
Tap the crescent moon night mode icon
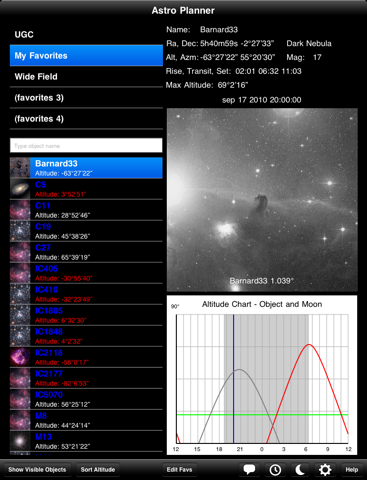(300, 469)
